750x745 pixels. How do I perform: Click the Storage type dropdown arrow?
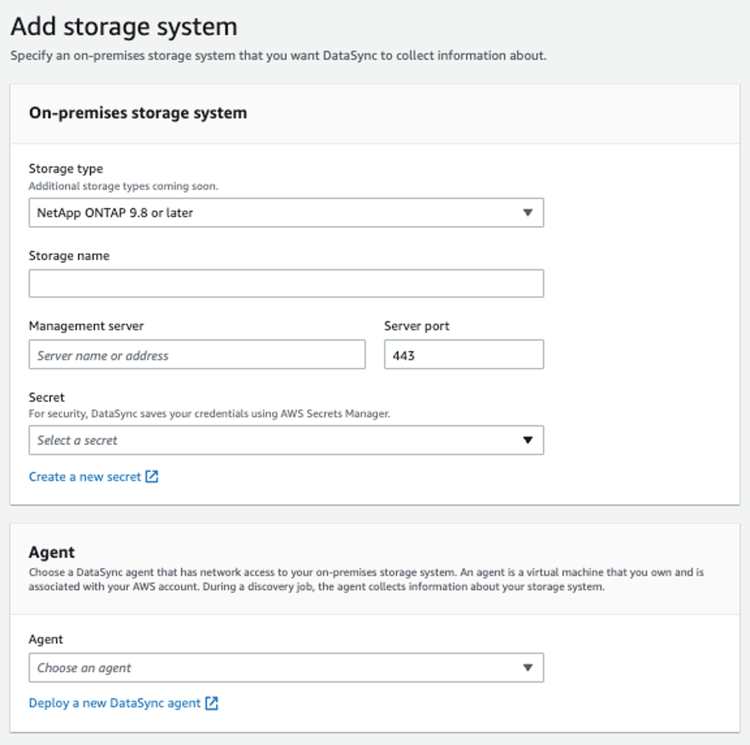pos(528,213)
